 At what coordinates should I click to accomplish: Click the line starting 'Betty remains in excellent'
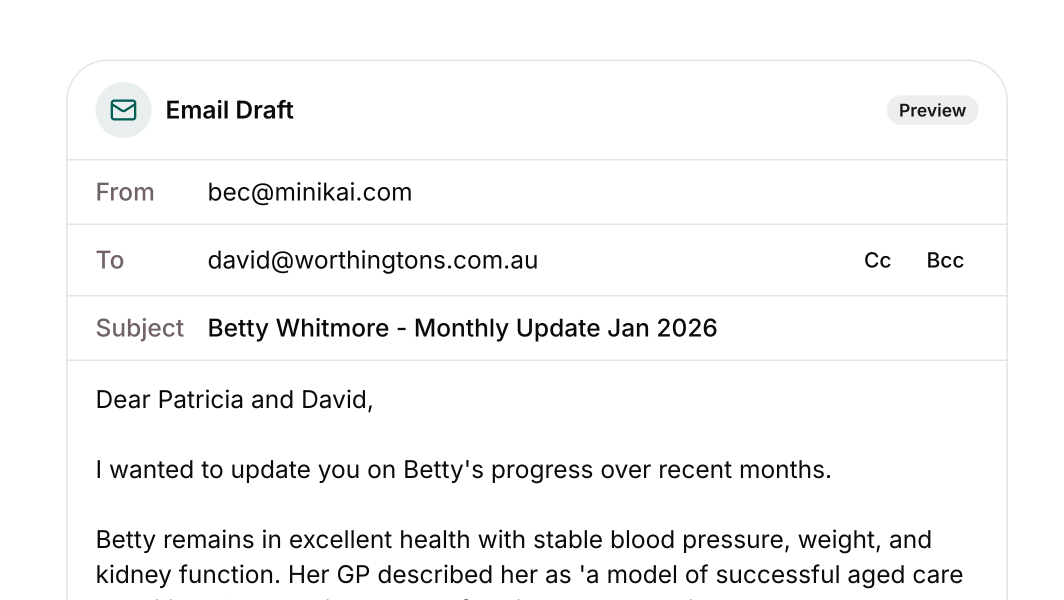(x=513, y=540)
